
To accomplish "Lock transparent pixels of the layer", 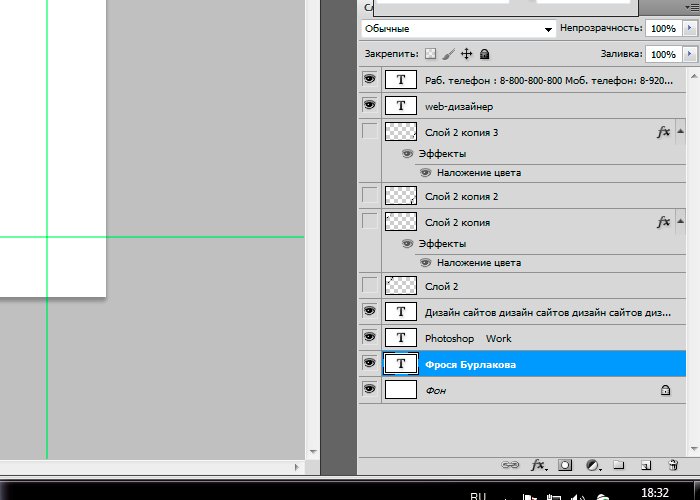I will point(431,53).
